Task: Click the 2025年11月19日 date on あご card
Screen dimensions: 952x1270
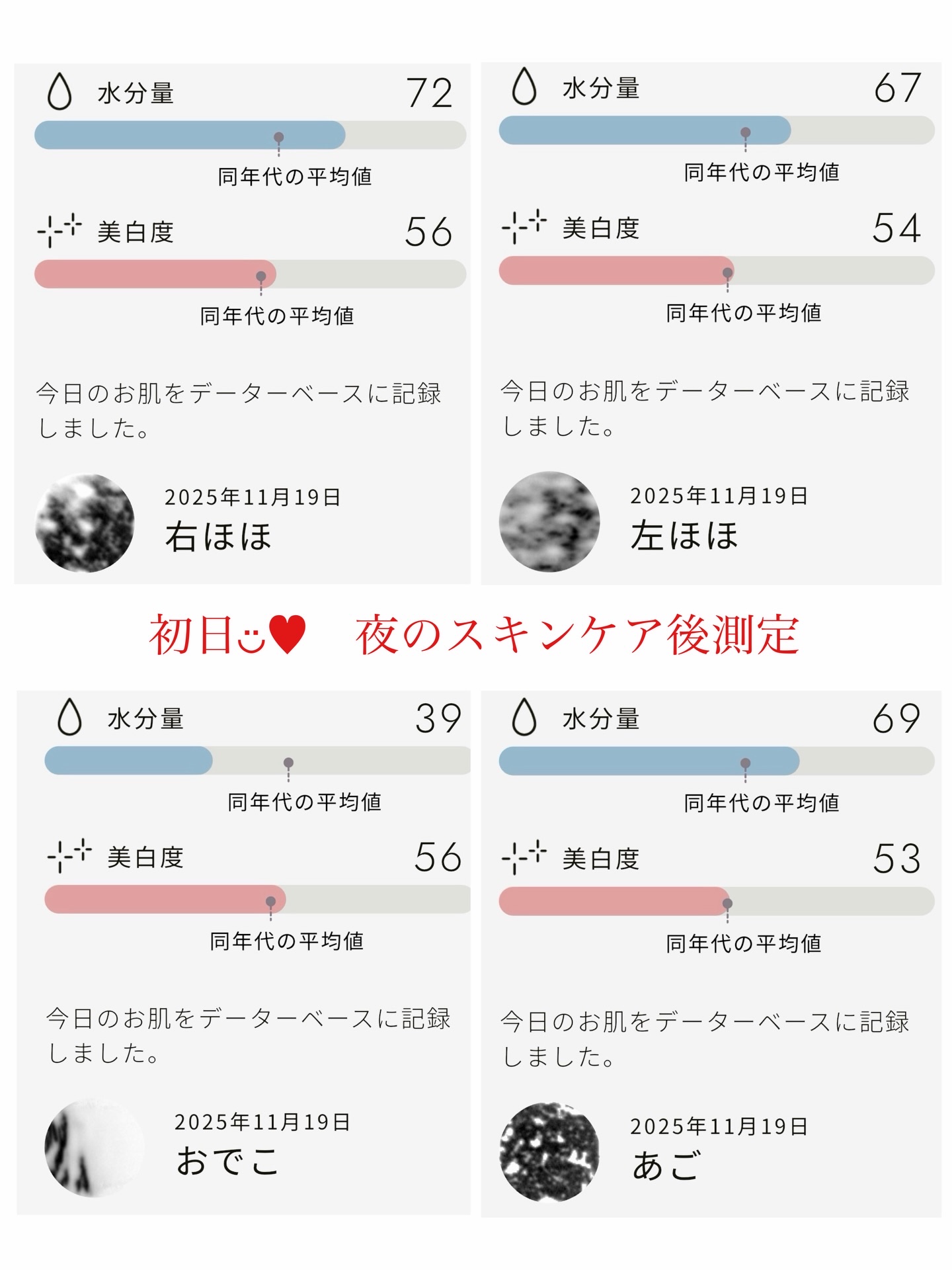Action: [x=719, y=1126]
